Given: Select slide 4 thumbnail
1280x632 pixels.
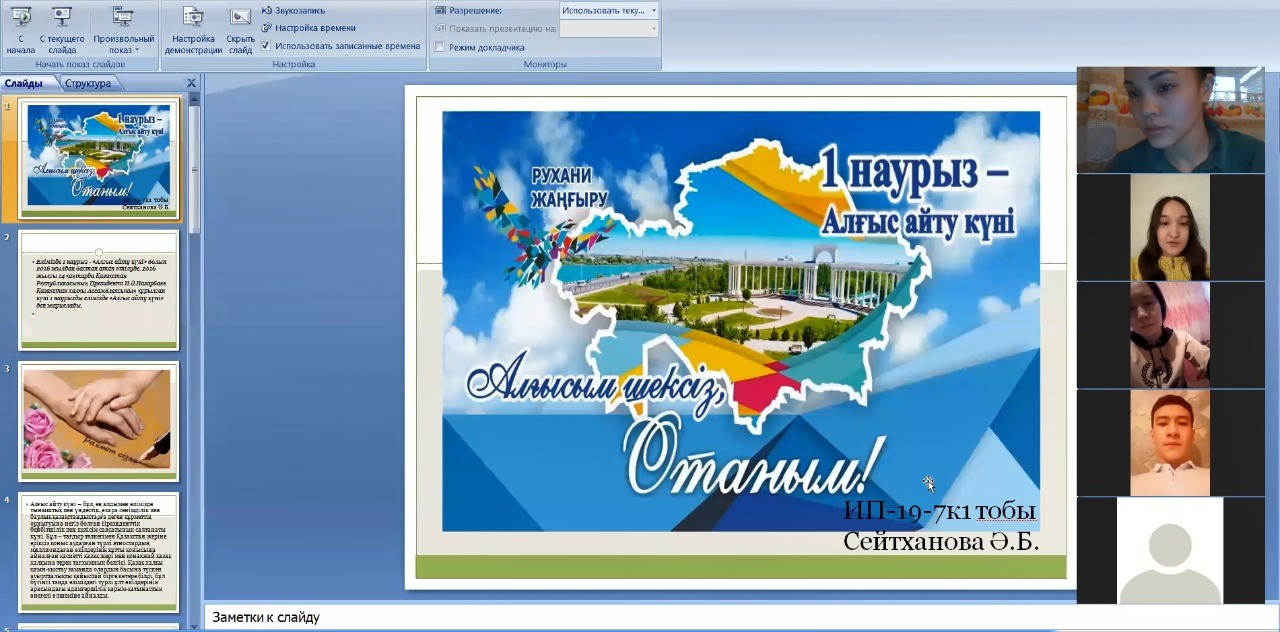Looking at the screenshot, I should point(98,552).
